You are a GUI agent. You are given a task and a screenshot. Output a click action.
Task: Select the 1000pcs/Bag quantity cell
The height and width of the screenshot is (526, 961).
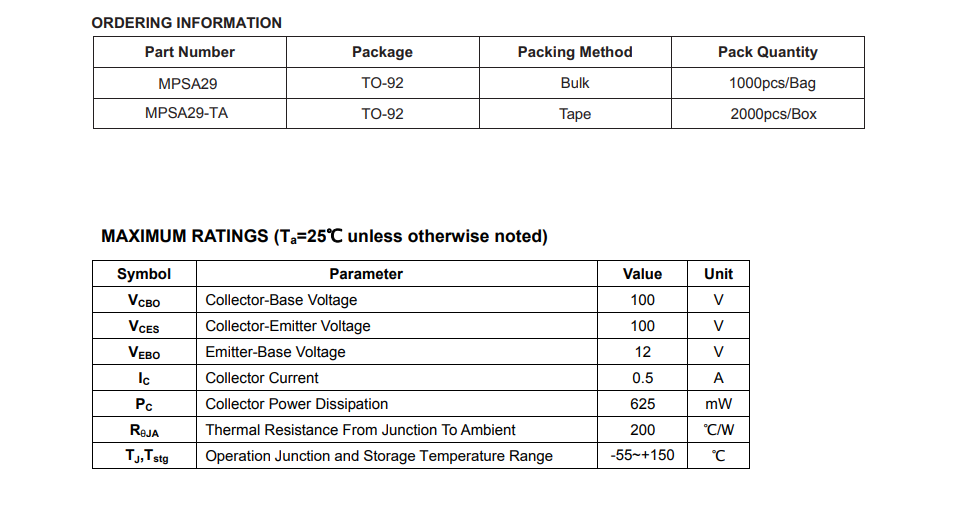768,83
